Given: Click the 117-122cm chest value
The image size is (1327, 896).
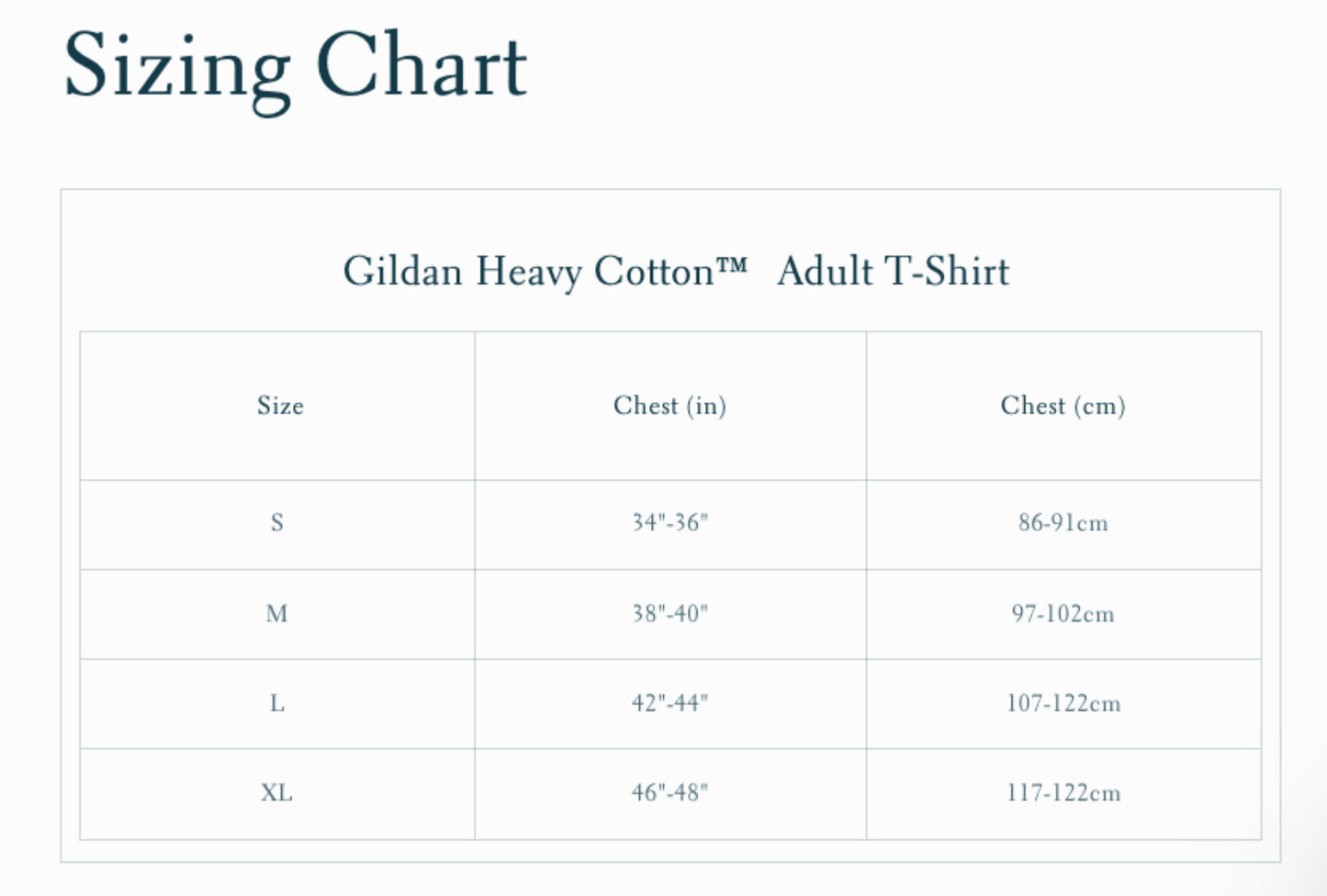Looking at the screenshot, I should (1063, 793).
